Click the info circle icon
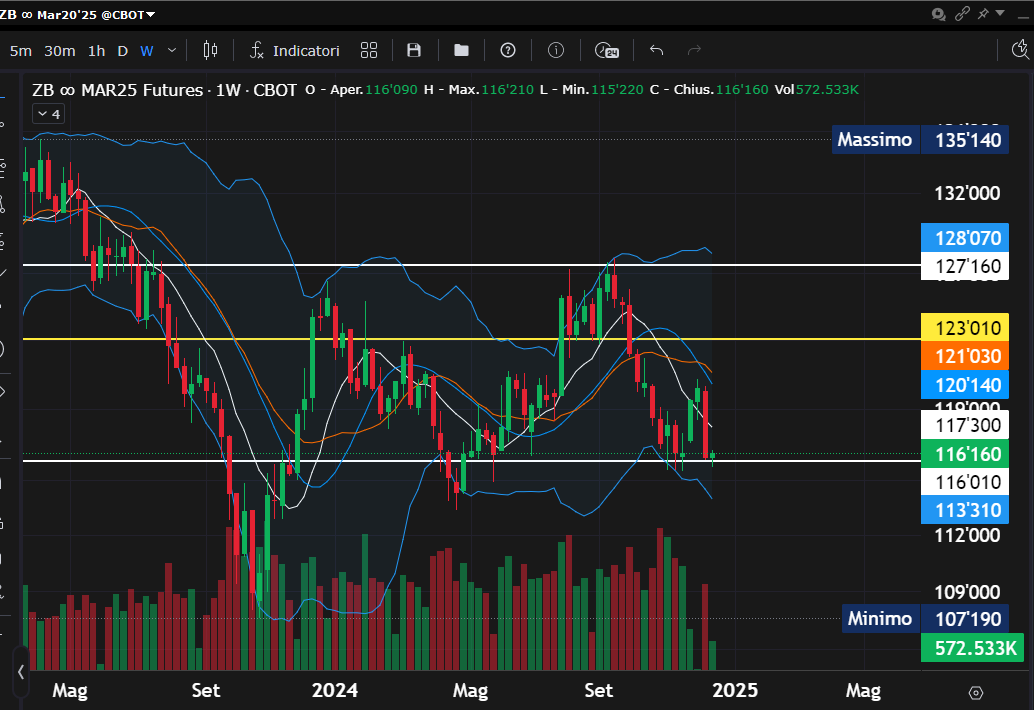Screen dimensions: 1034x710 (556, 50)
